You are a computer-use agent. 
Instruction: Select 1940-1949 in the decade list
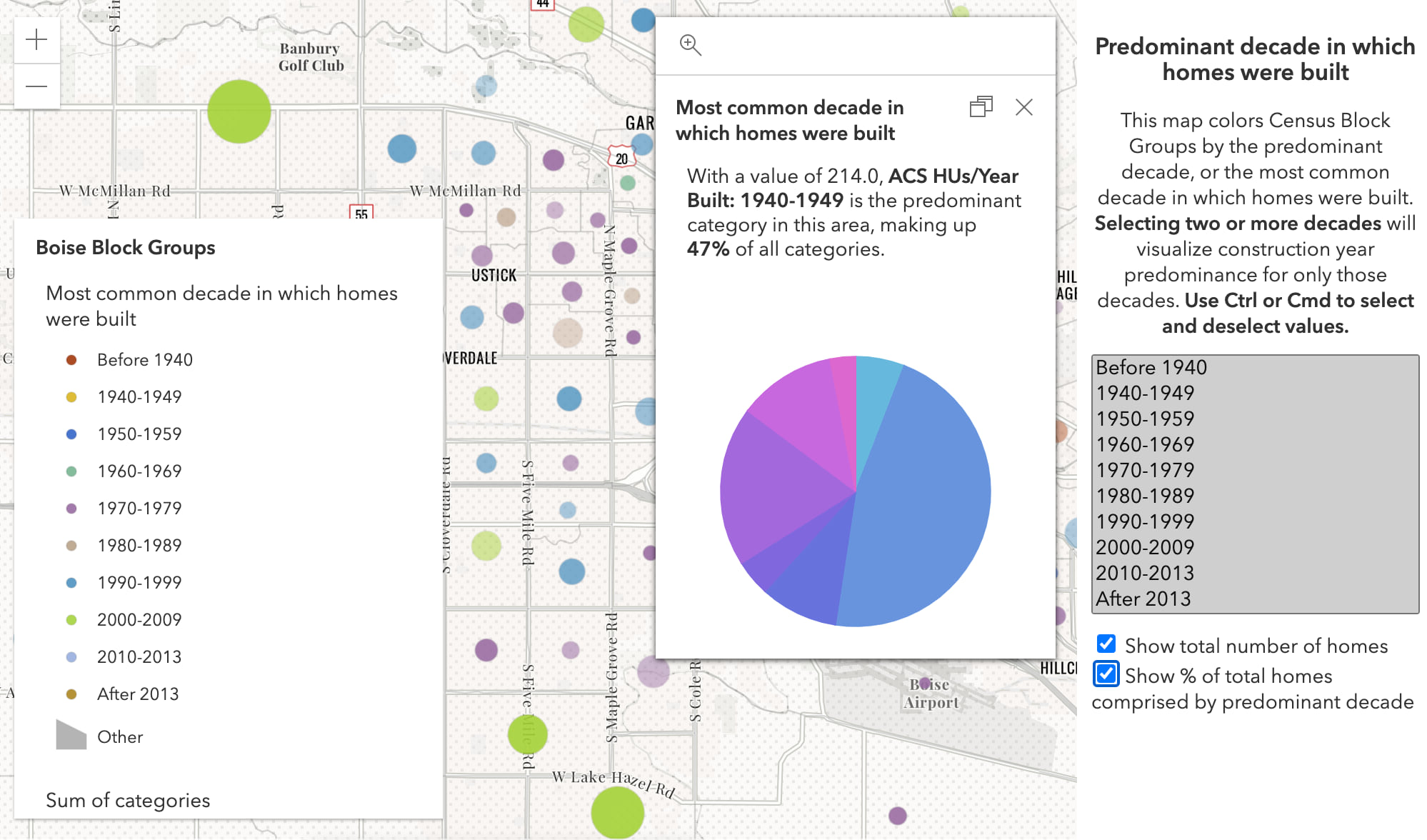pos(1145,393)
